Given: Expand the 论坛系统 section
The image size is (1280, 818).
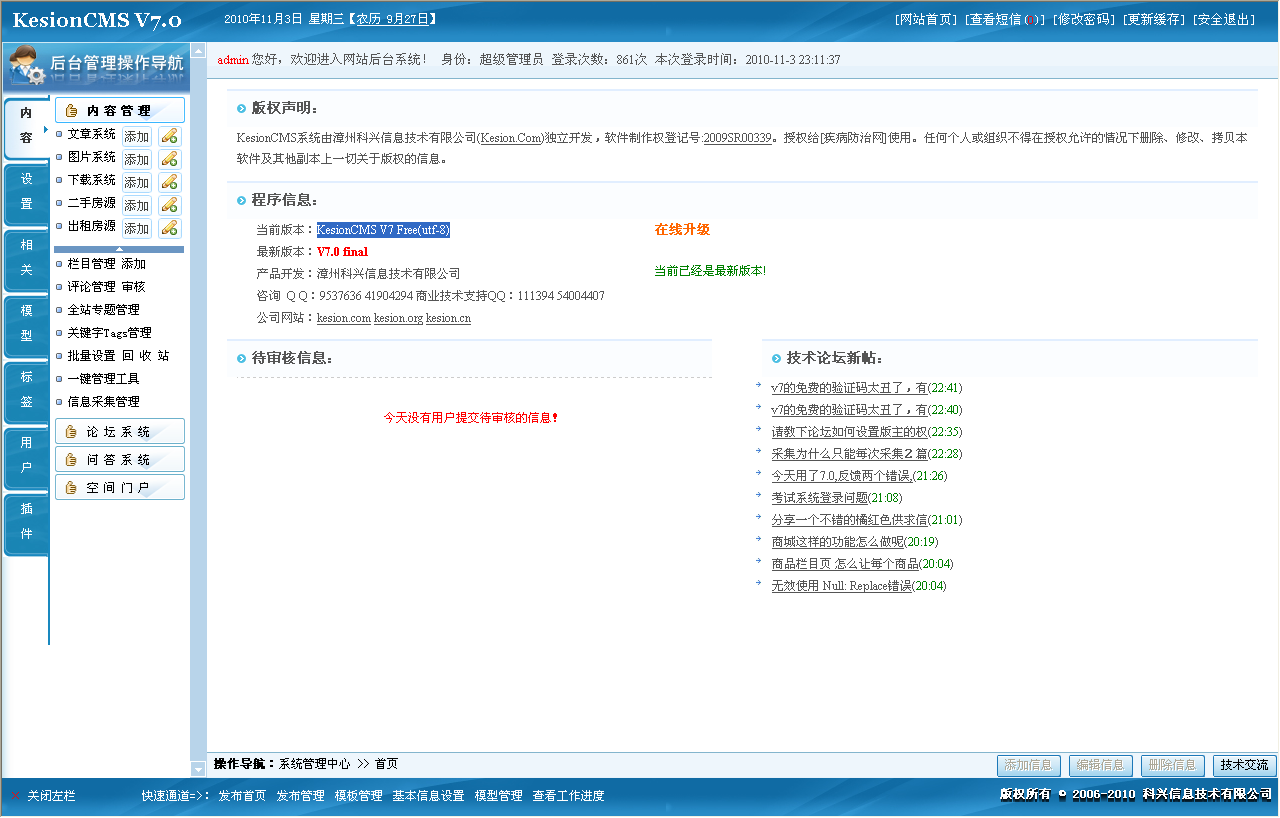Looking at the screenshot, I should tap(120, 432).
